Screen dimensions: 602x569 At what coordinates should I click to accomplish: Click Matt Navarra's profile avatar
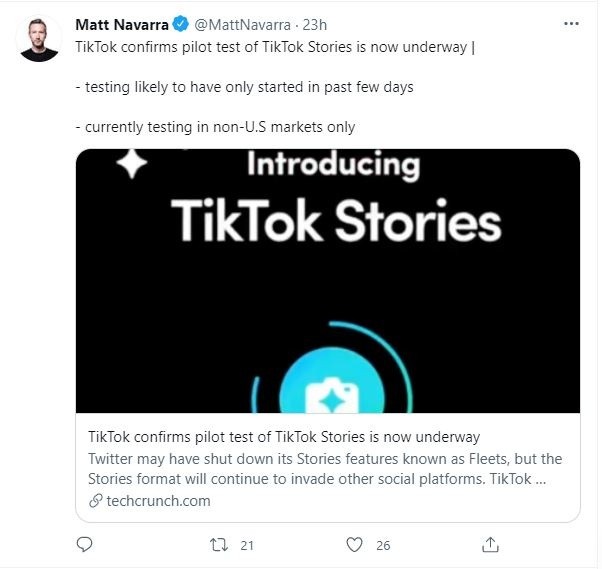[40, 39]
